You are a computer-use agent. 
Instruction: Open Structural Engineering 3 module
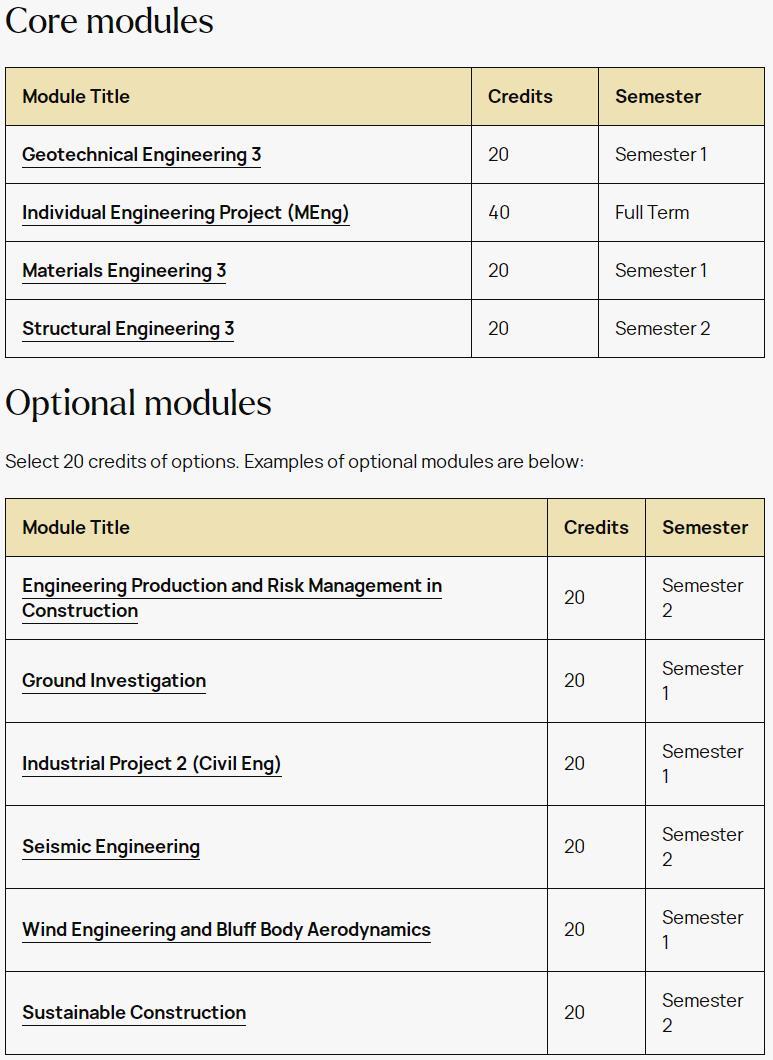(128, 329)
